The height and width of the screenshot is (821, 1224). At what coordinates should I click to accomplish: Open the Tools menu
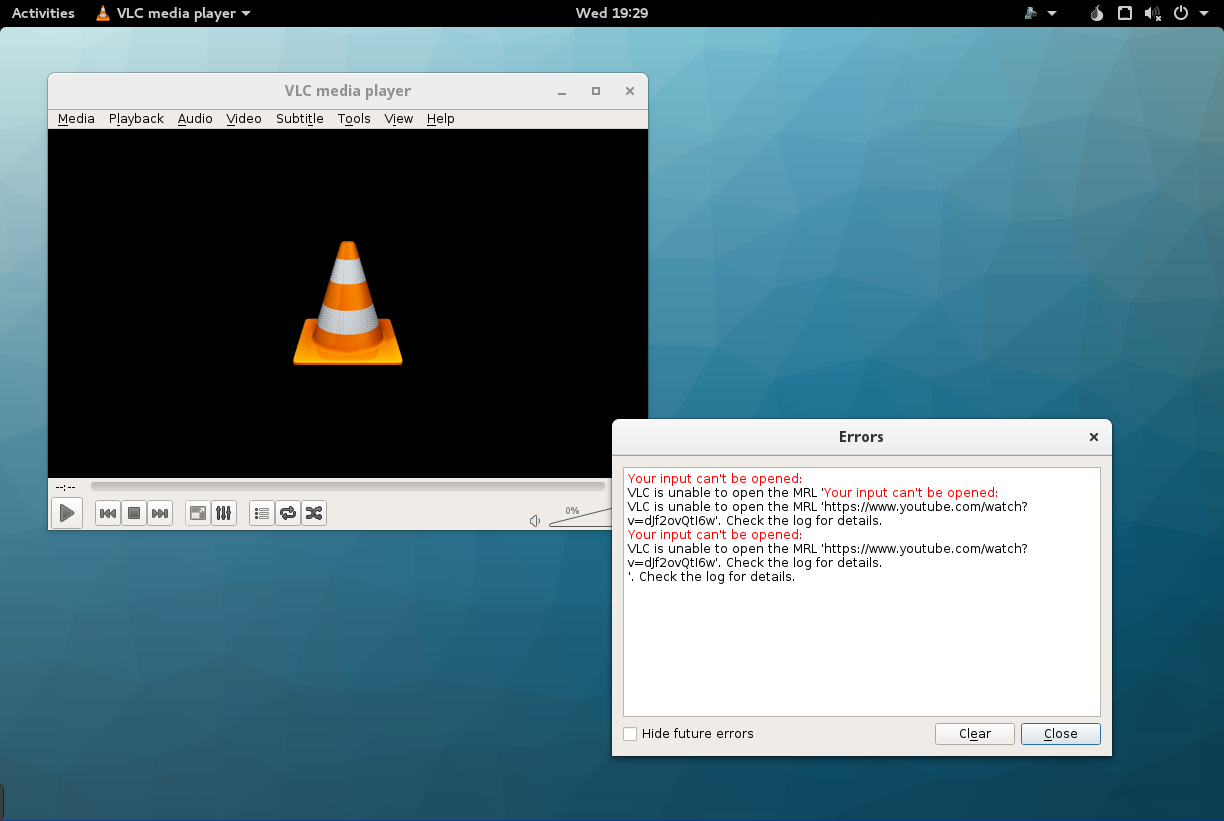tap(354, 118)
